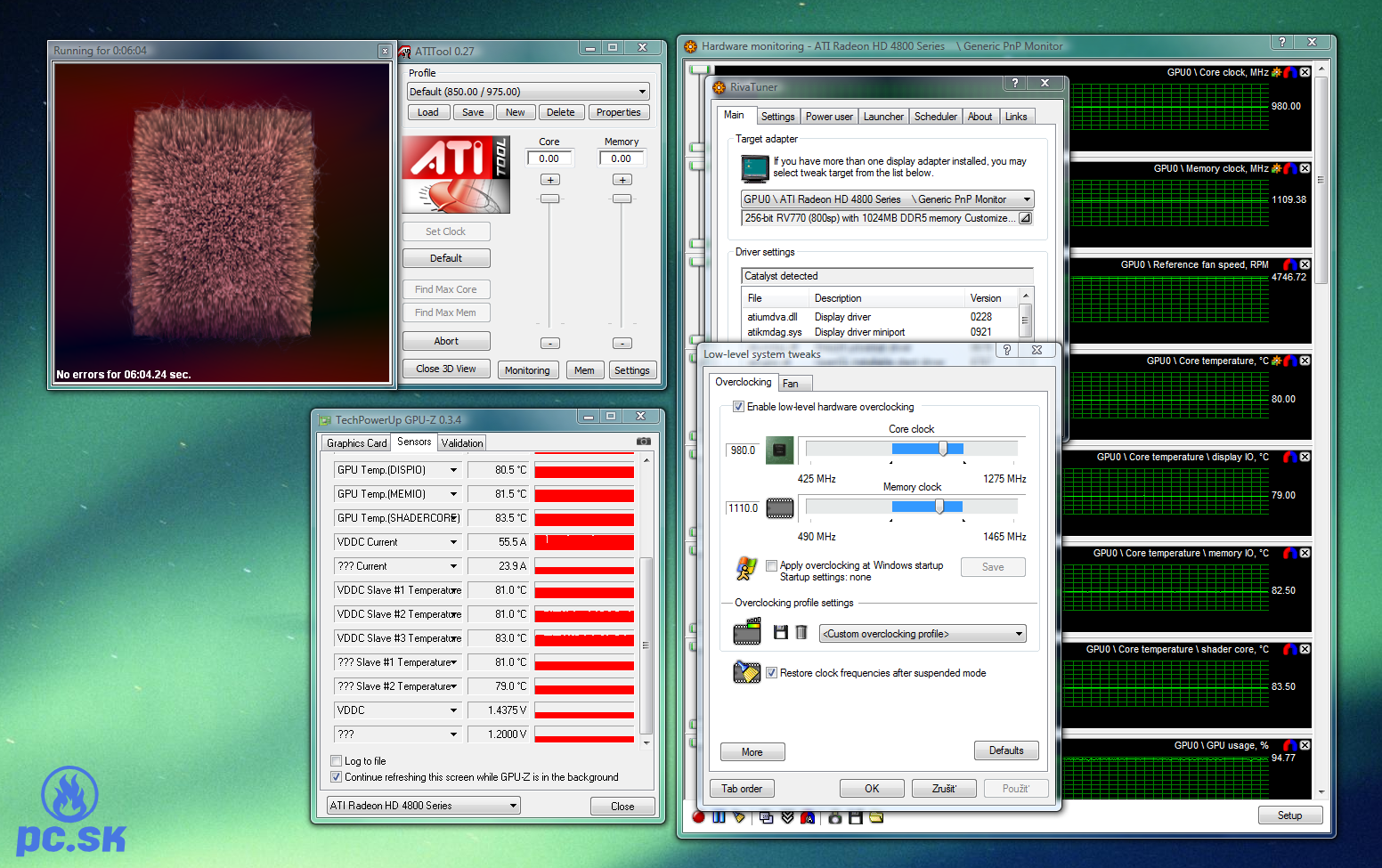Open the yellow folder icon in monitoring toolbar
Viewport: 1382px width, 868px height.
click(x=876, y=817)
